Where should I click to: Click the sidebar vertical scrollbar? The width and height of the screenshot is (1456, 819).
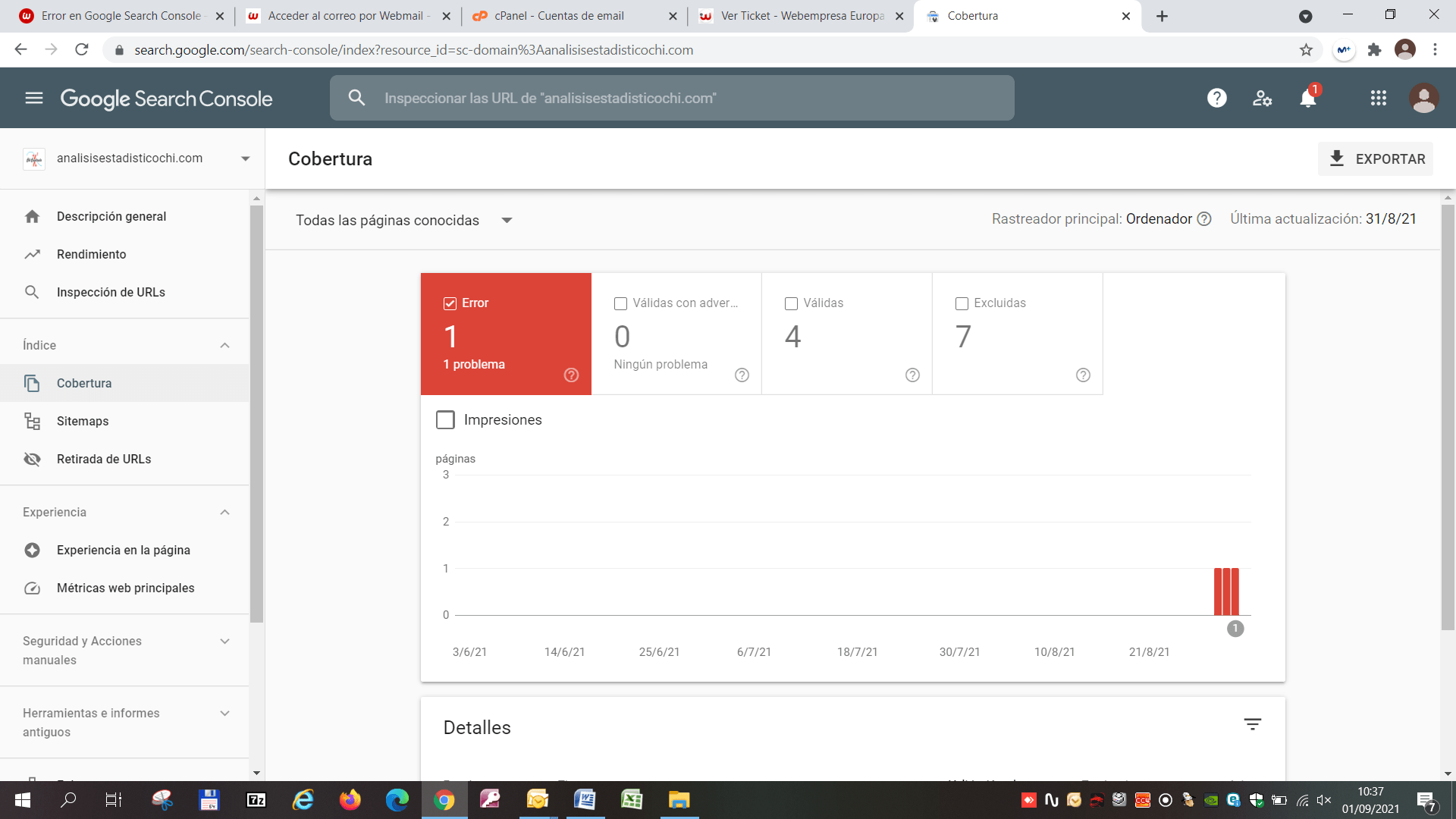(256, 414)
